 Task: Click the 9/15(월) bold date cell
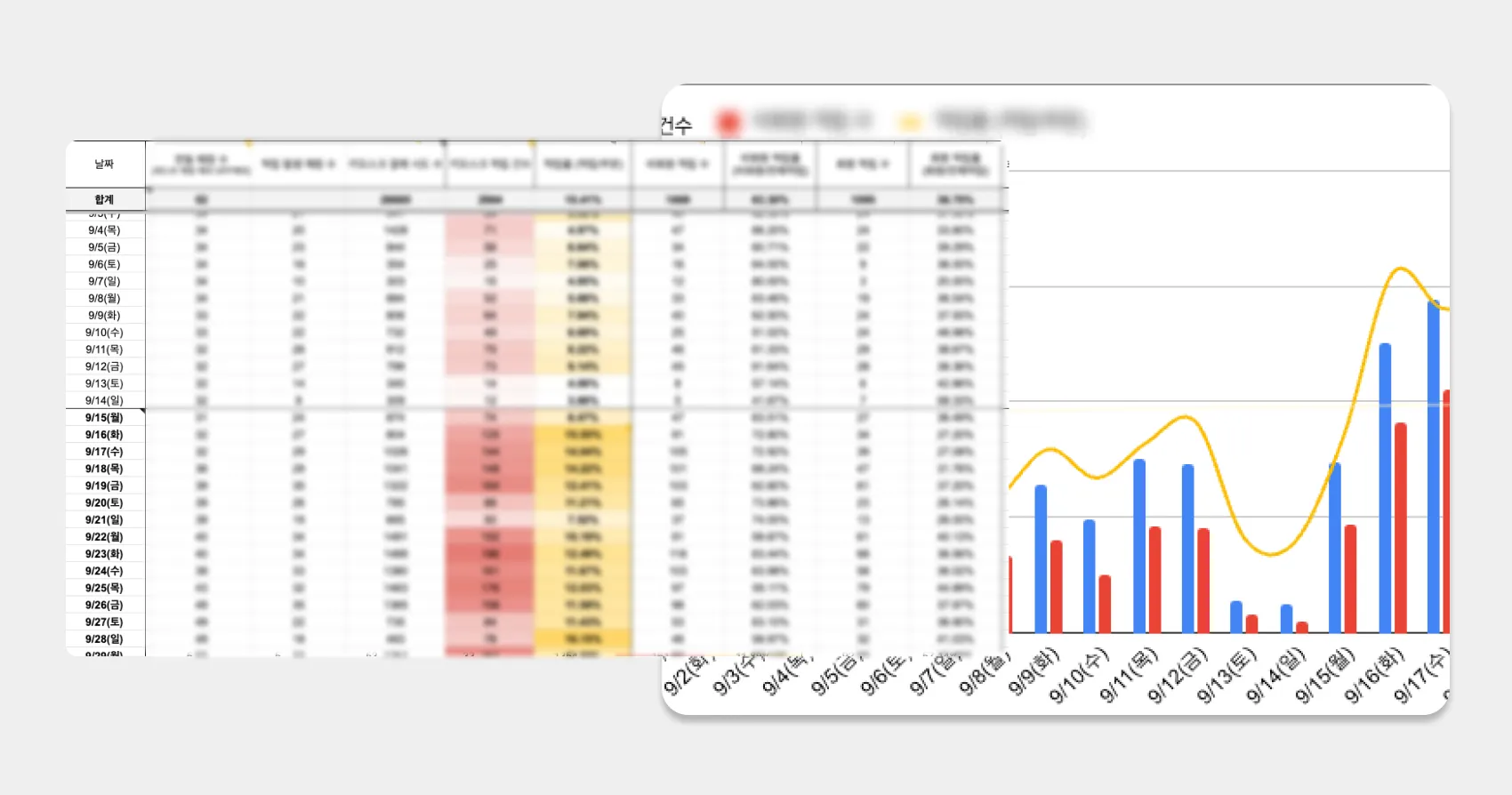pos(105,418)
